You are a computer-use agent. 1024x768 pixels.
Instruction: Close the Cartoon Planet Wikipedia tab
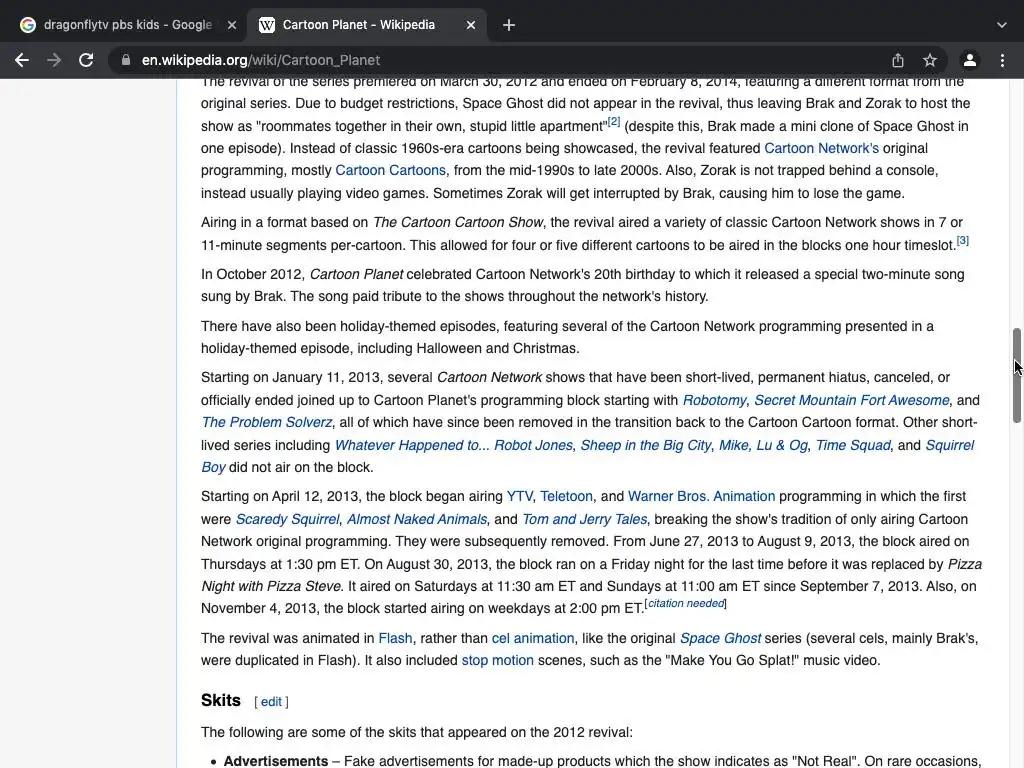pyautogui.click(x=471, y=25)
